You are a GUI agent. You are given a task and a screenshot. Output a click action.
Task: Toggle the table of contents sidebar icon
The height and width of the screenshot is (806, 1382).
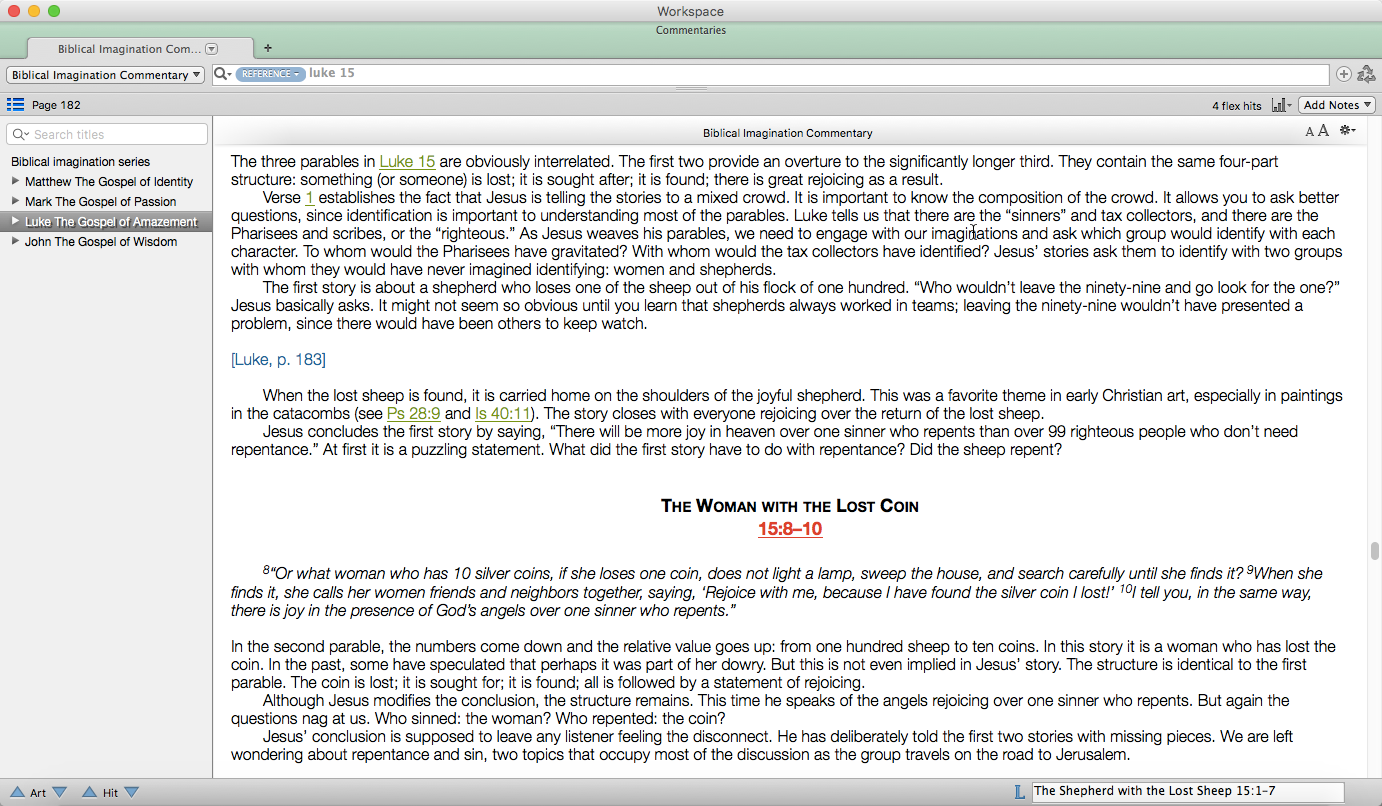[15, 104]
